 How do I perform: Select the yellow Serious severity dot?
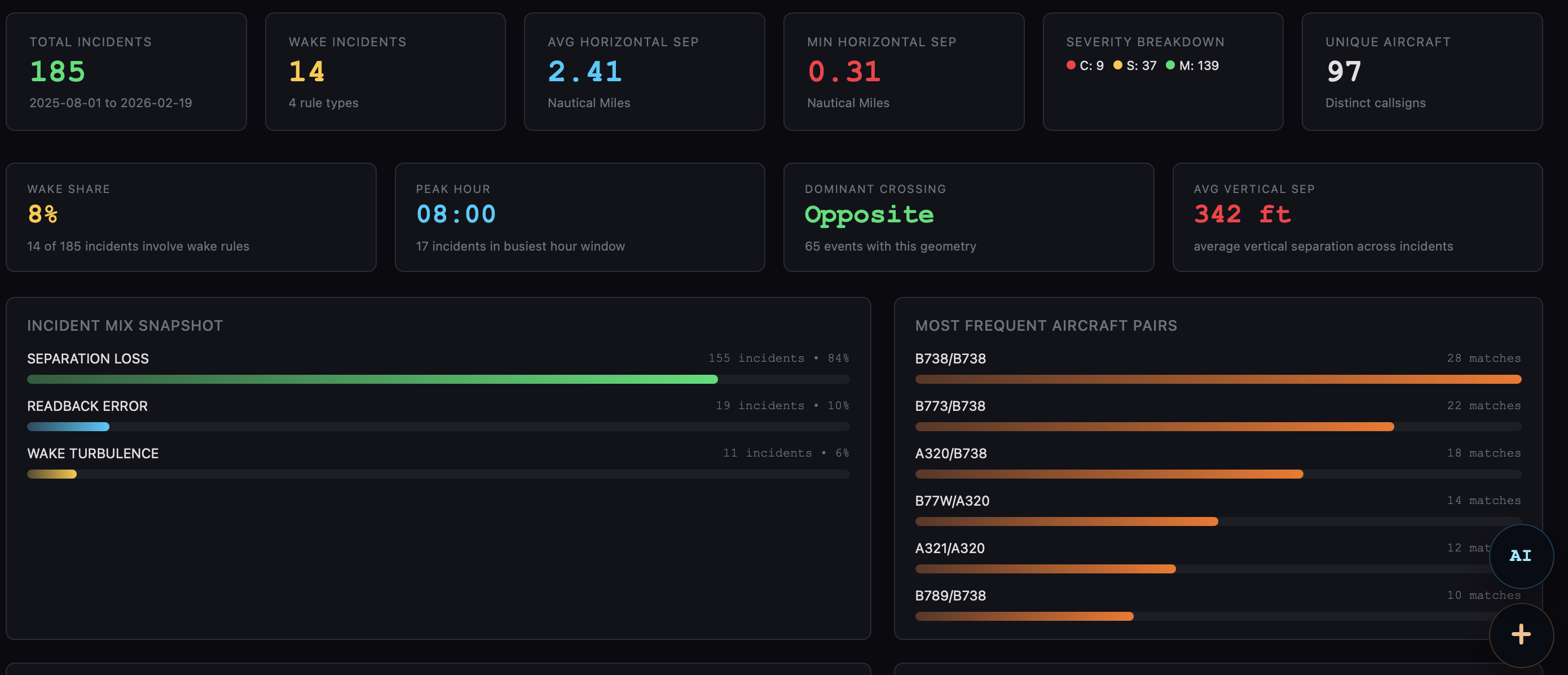point(1118,64)
